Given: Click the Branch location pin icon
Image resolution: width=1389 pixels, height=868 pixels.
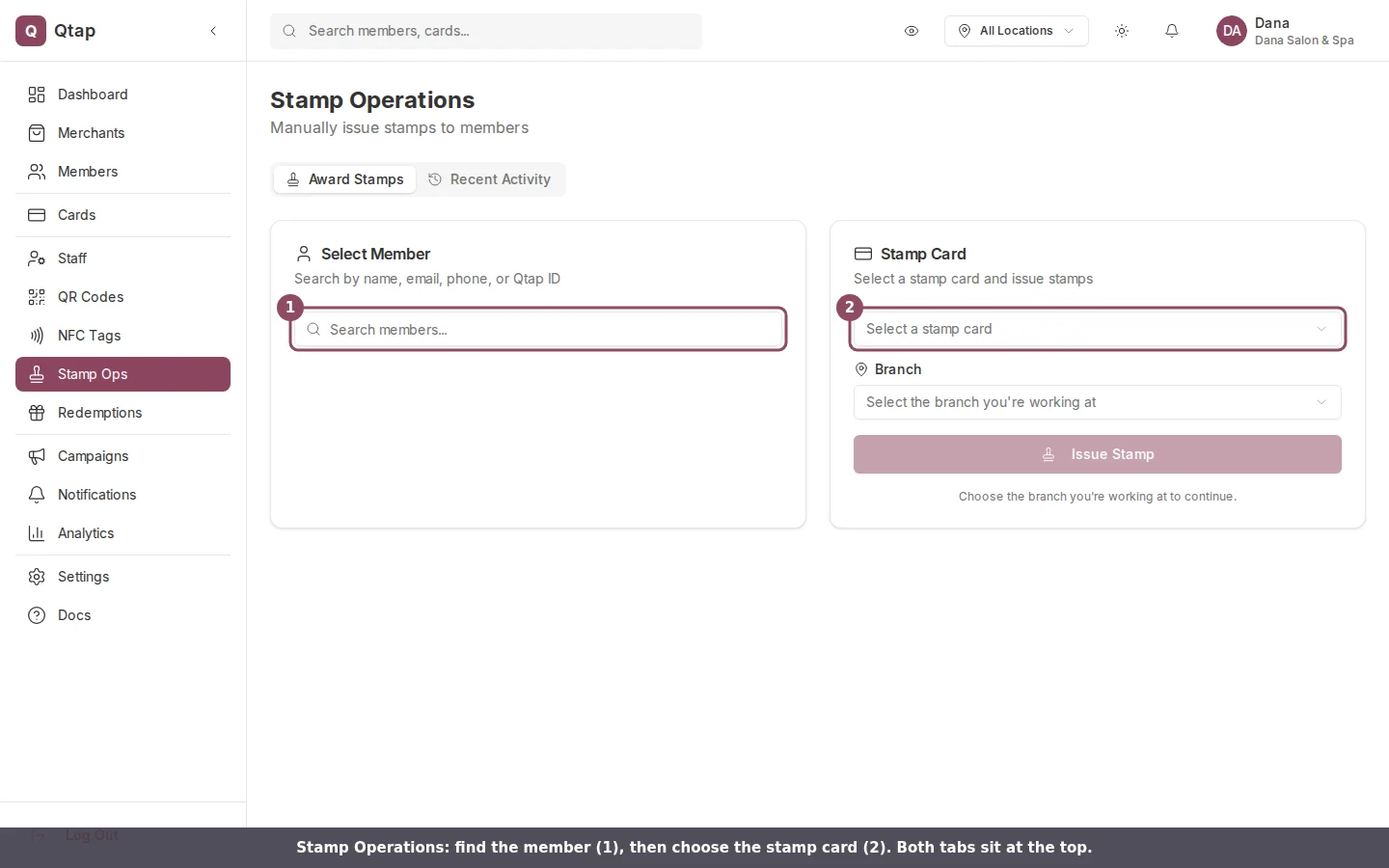Looking at the screenshot, I should pos(861,369).
